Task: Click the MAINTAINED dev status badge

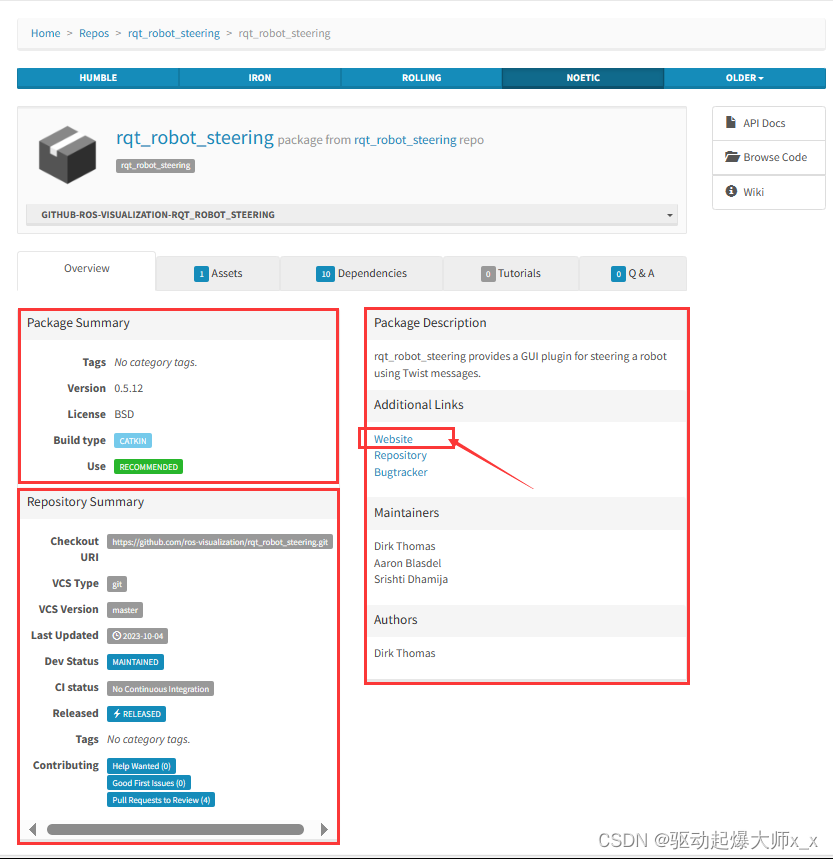Action: pyautogui.click(x=135, y=662)
